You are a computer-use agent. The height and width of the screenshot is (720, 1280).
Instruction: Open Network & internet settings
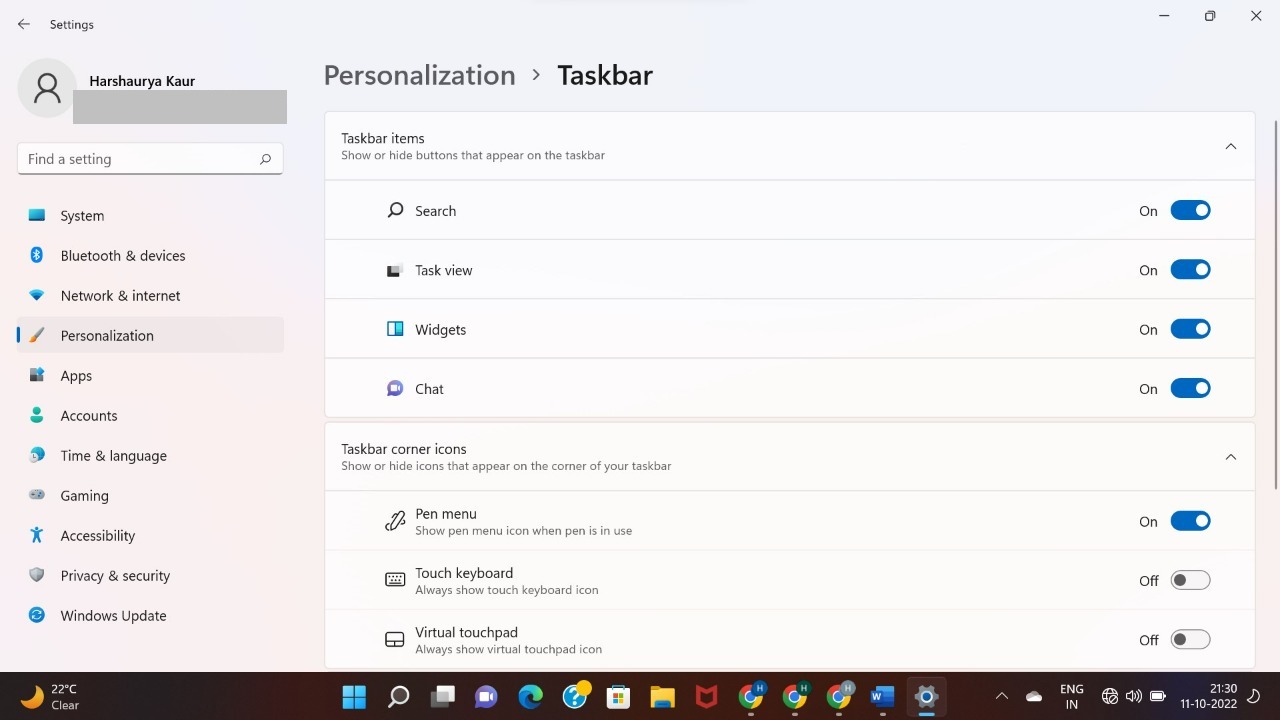click(x=119, y=295)
